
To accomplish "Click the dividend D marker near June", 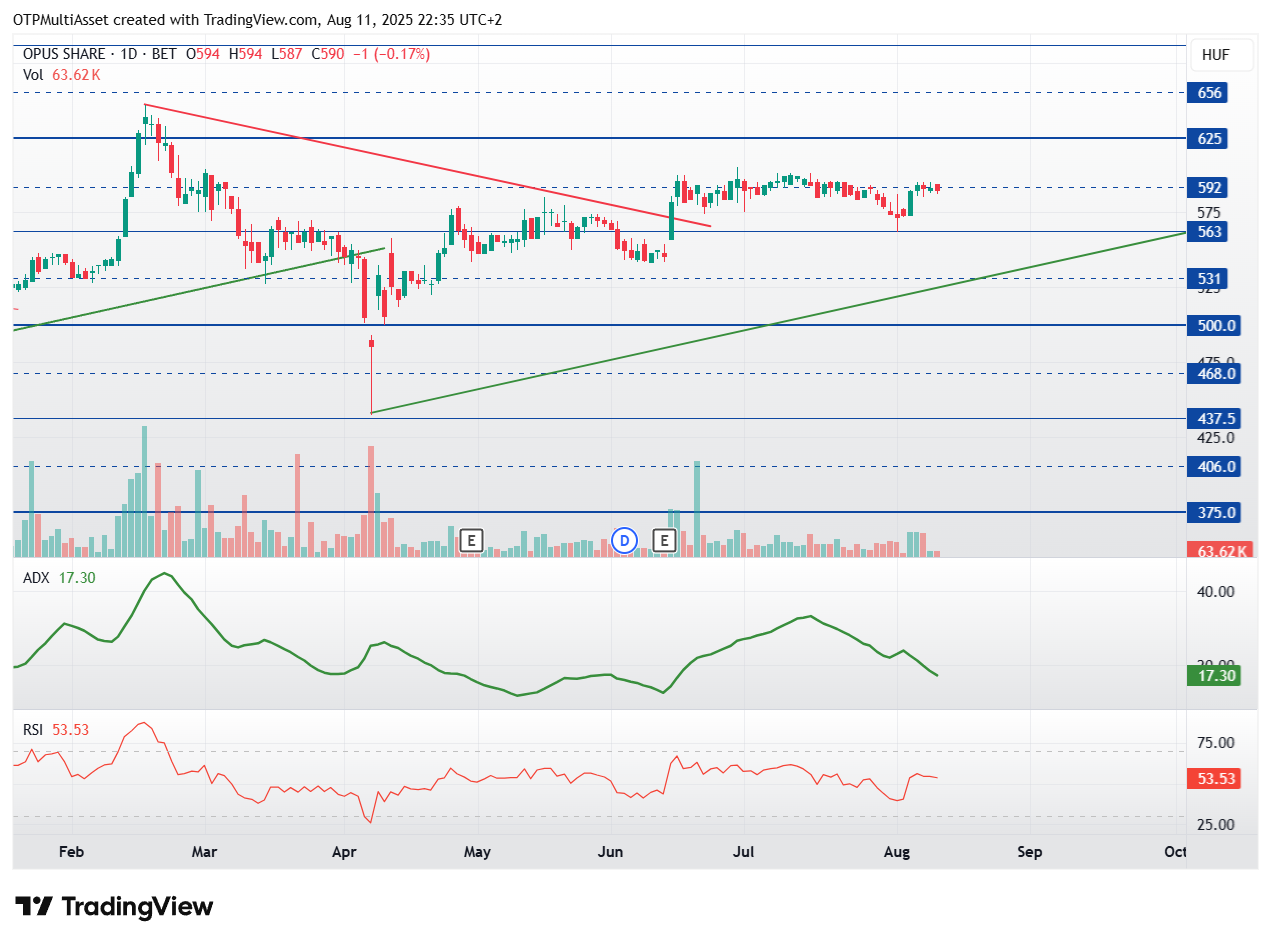I will pyautogui.click(x=625, y=542).
